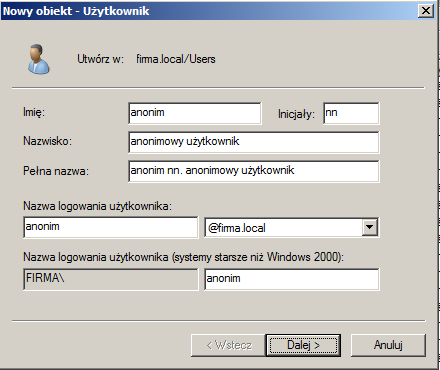Open the @firma.local domain dropdown
The image size is (440, 370).
pos(369,227)
